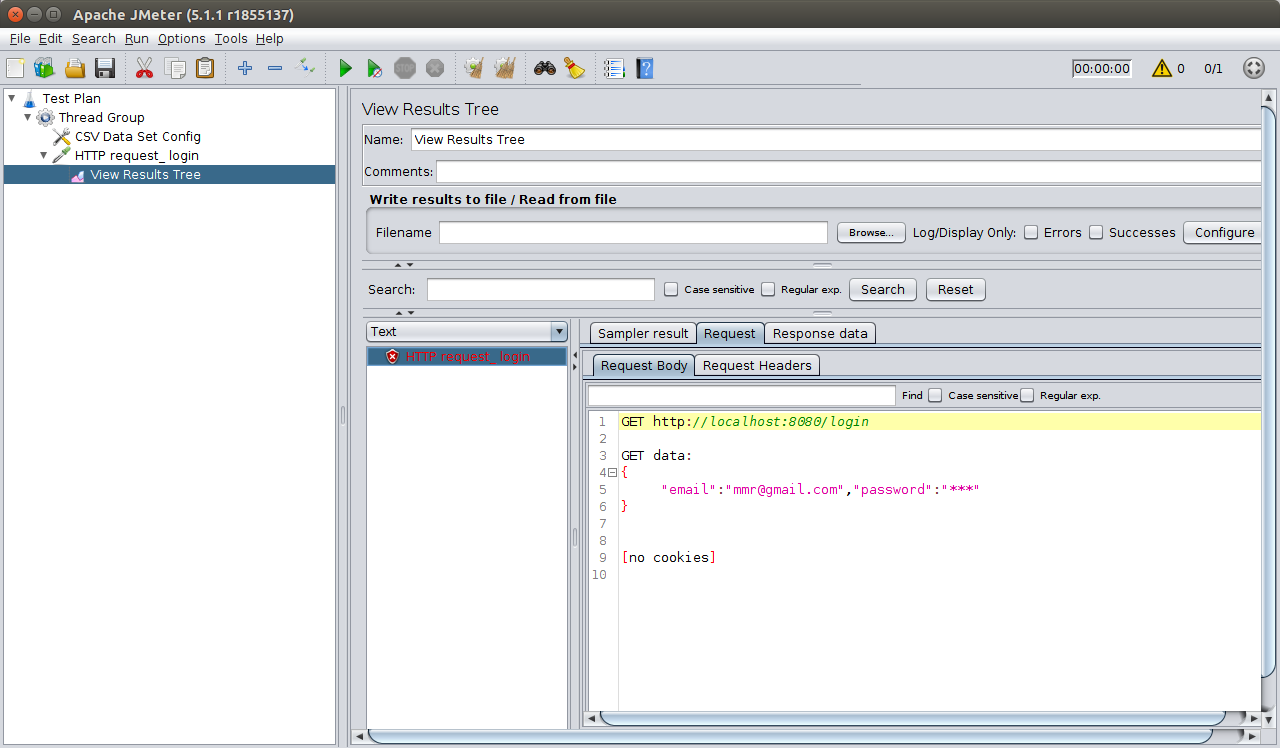Click the Save test plan floppy icon
This screenshot has width=1280, height=748.
coord(105,68)
